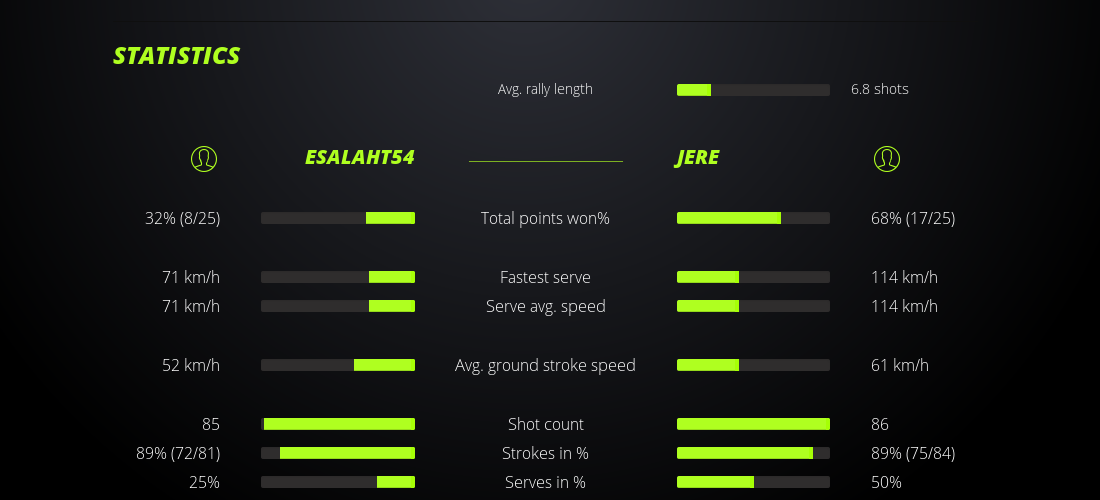Click the Shot count label

[x=545, y=424]
